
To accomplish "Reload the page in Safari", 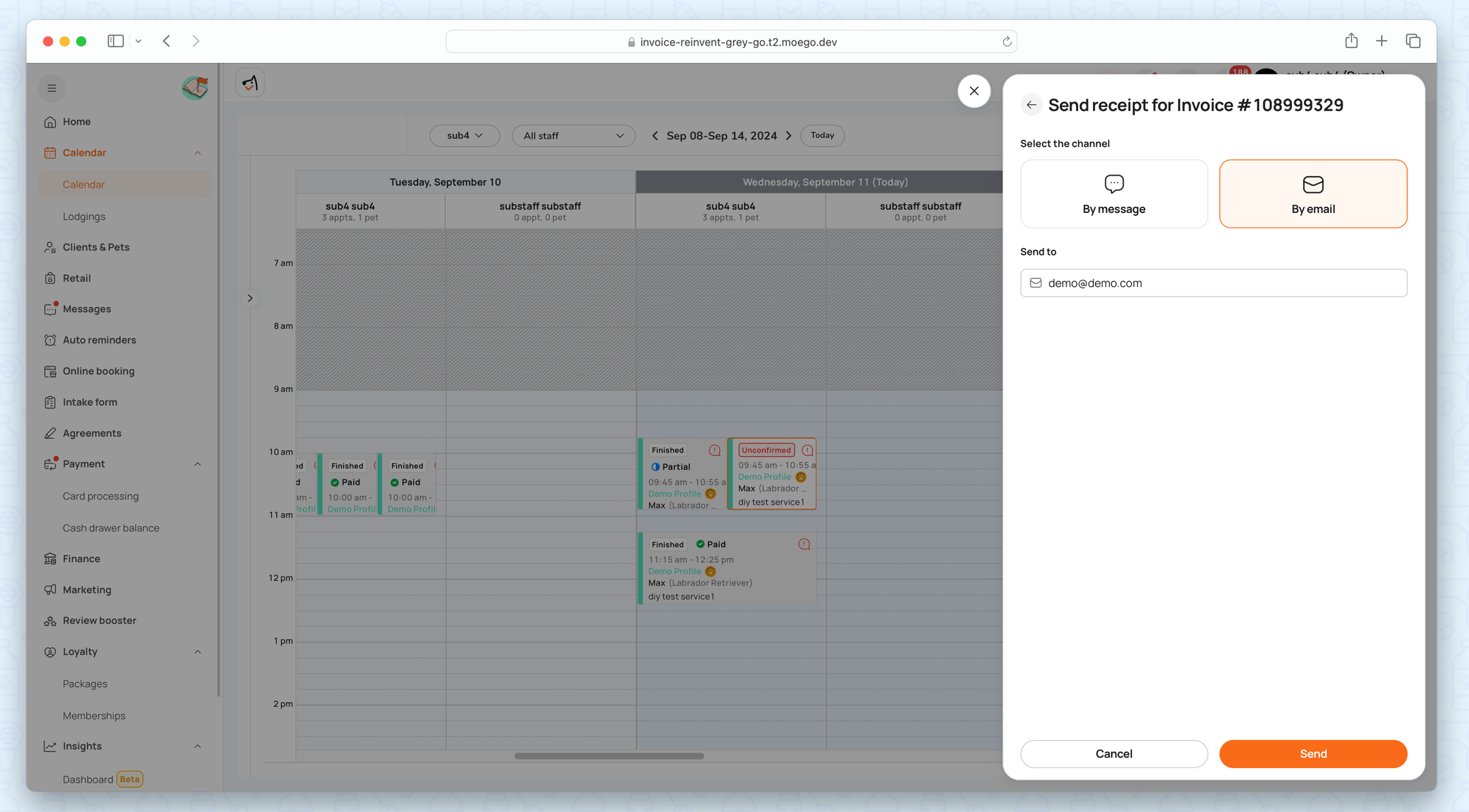I will click(1006, 42).
